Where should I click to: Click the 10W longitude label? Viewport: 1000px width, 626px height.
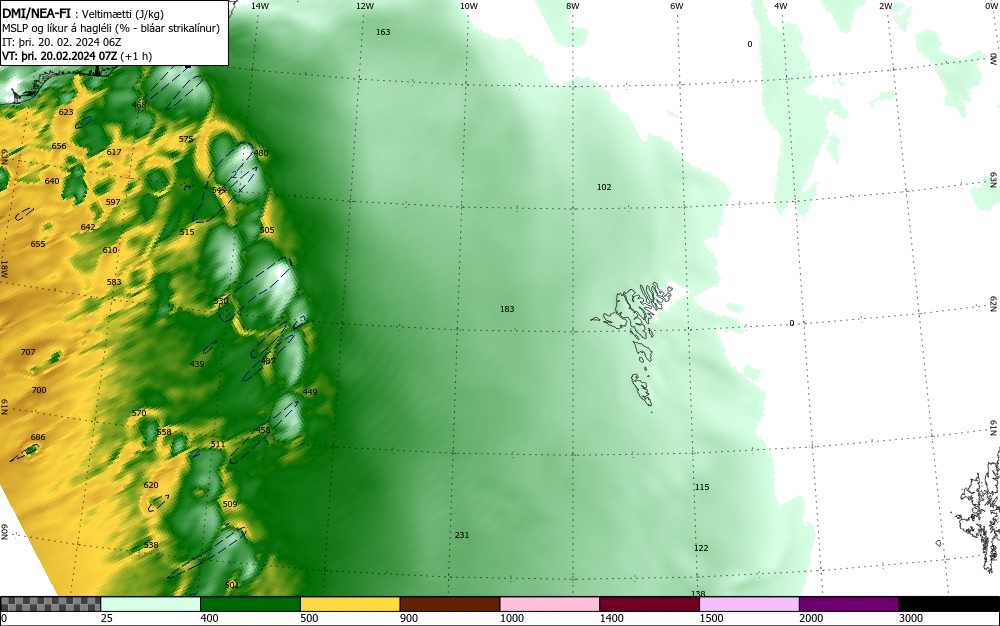click(x=469, y=6)
